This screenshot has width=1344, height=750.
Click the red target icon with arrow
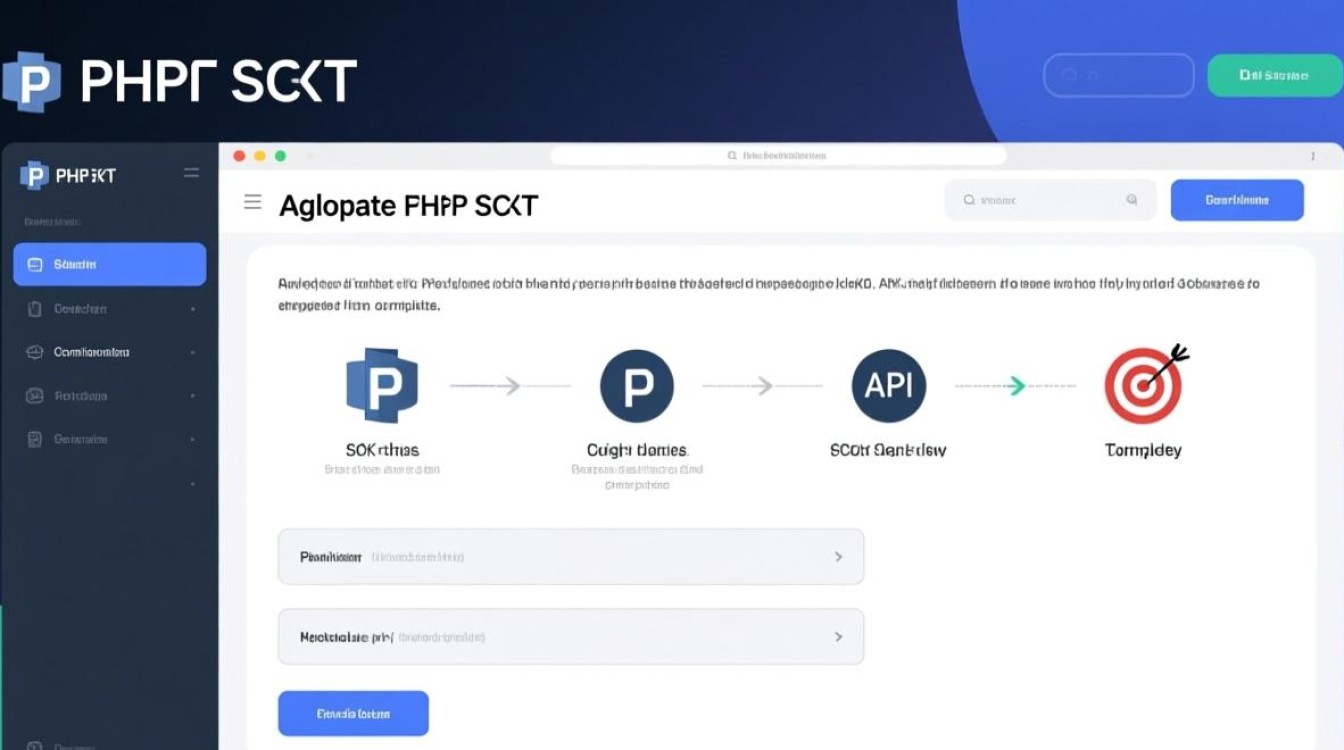point(1144,385)
